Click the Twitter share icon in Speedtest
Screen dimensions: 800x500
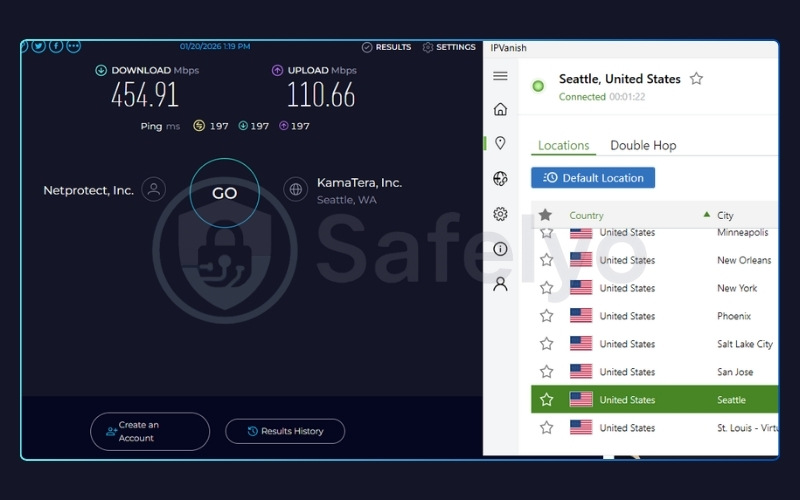39,46
